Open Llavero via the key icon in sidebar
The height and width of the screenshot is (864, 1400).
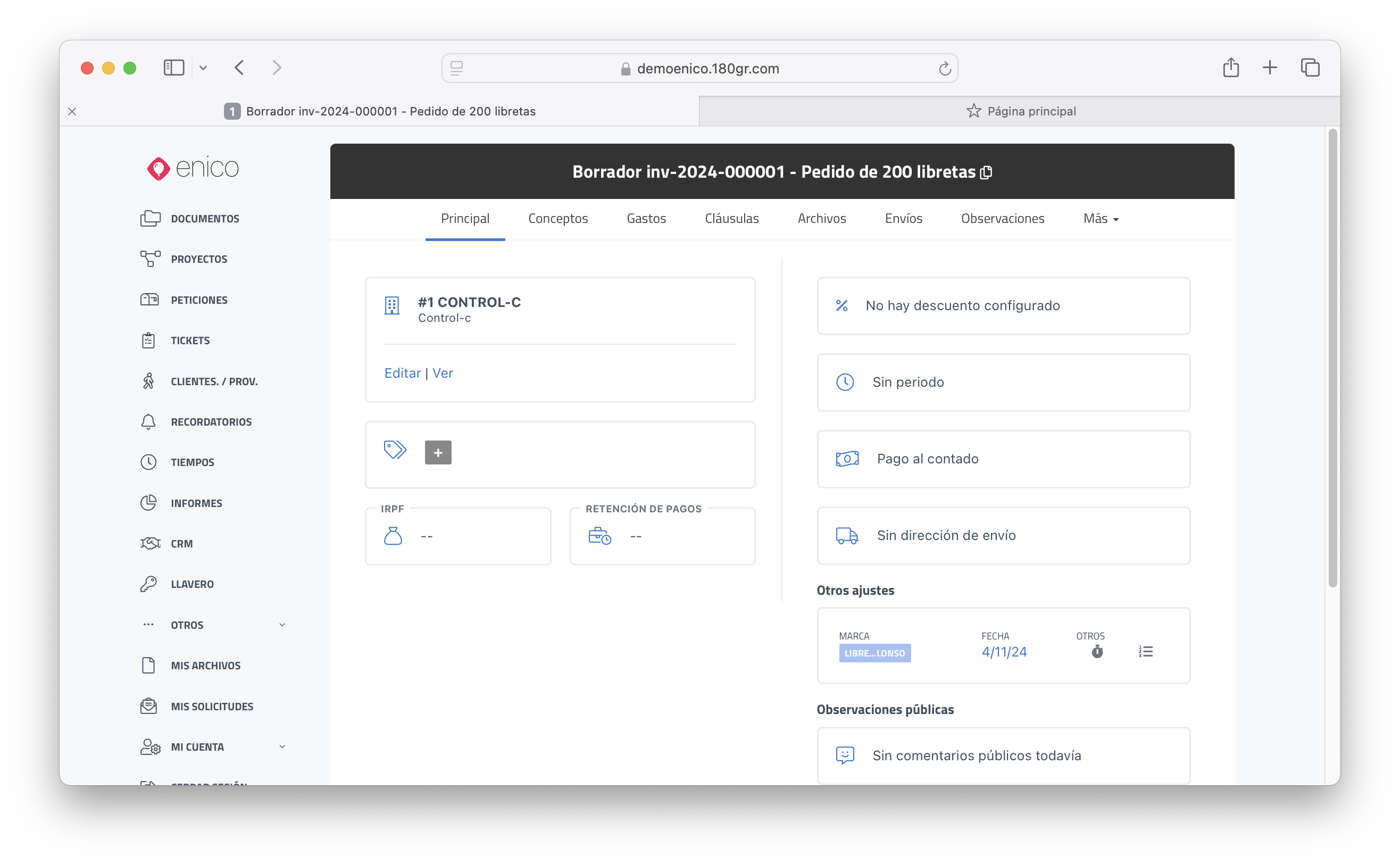[148, 584]
